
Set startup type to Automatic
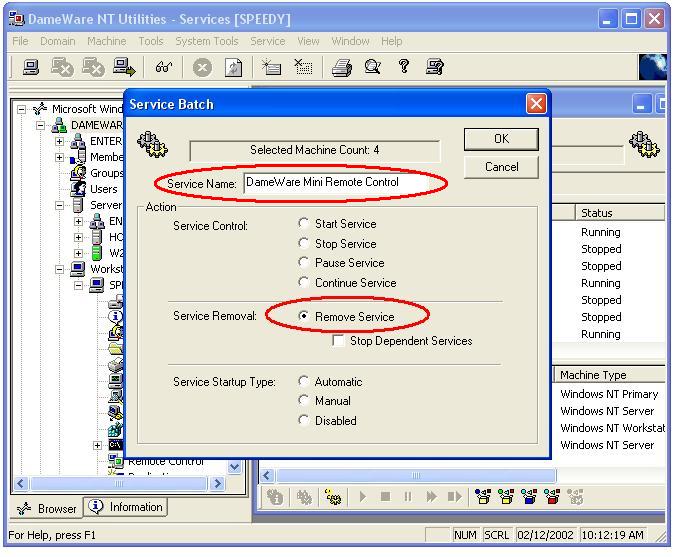point(304,382)
